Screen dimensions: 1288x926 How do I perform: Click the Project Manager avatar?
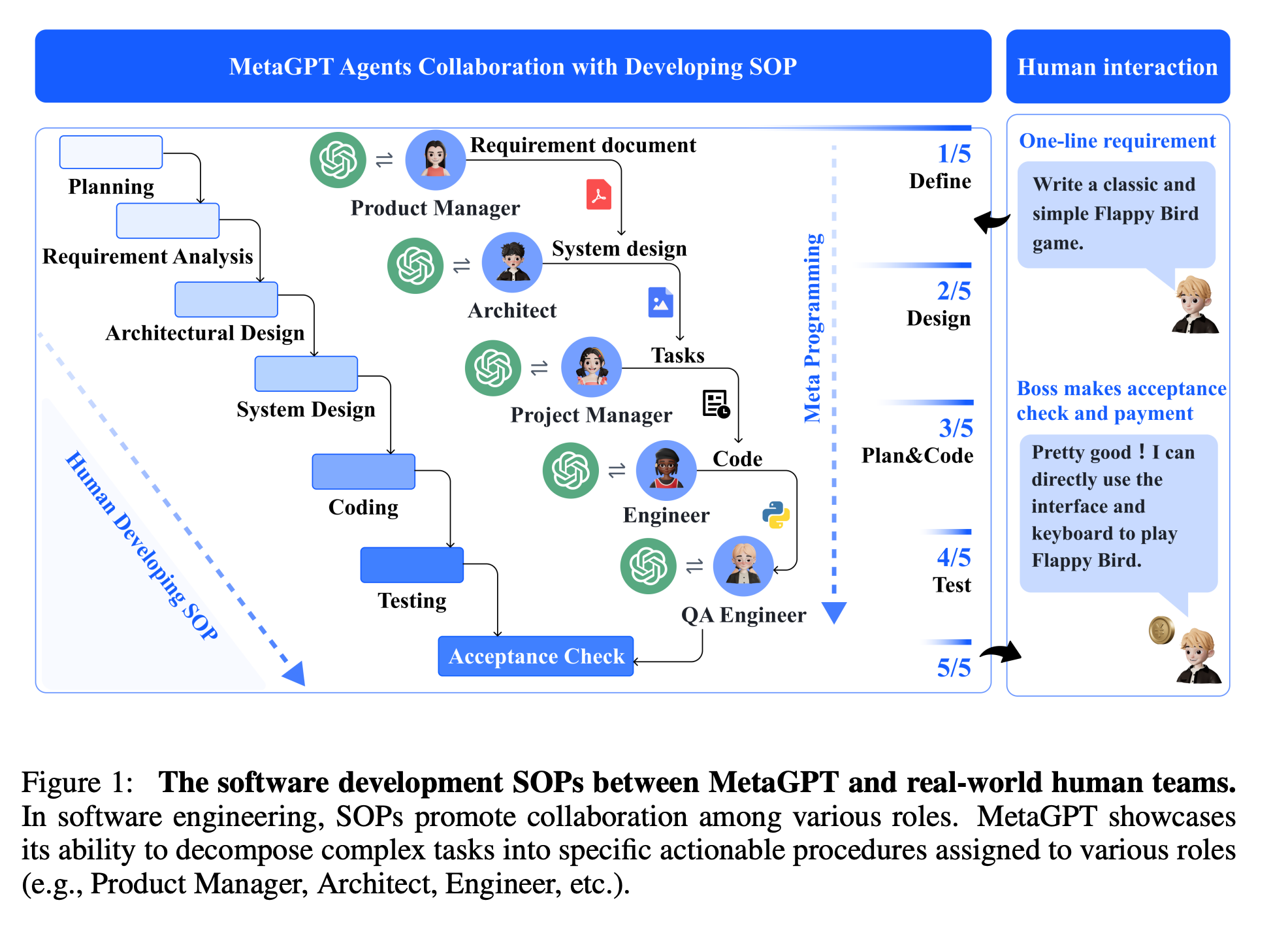[592, 367]
